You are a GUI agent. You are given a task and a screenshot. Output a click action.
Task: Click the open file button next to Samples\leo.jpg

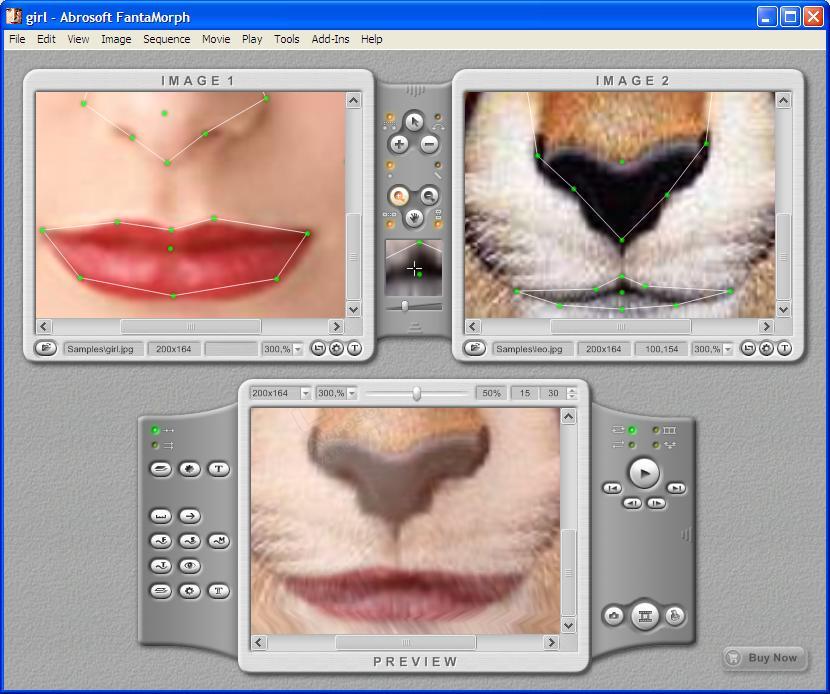click(x=475, y=349)
